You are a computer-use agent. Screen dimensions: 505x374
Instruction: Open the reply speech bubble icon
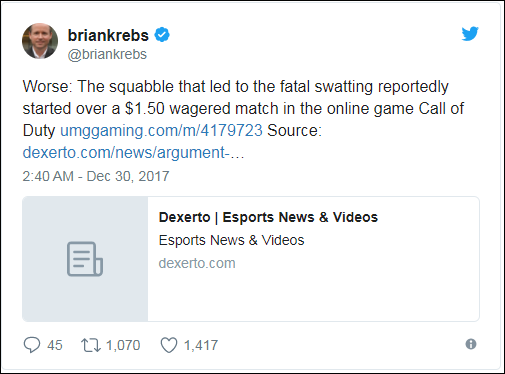point(32,345)
